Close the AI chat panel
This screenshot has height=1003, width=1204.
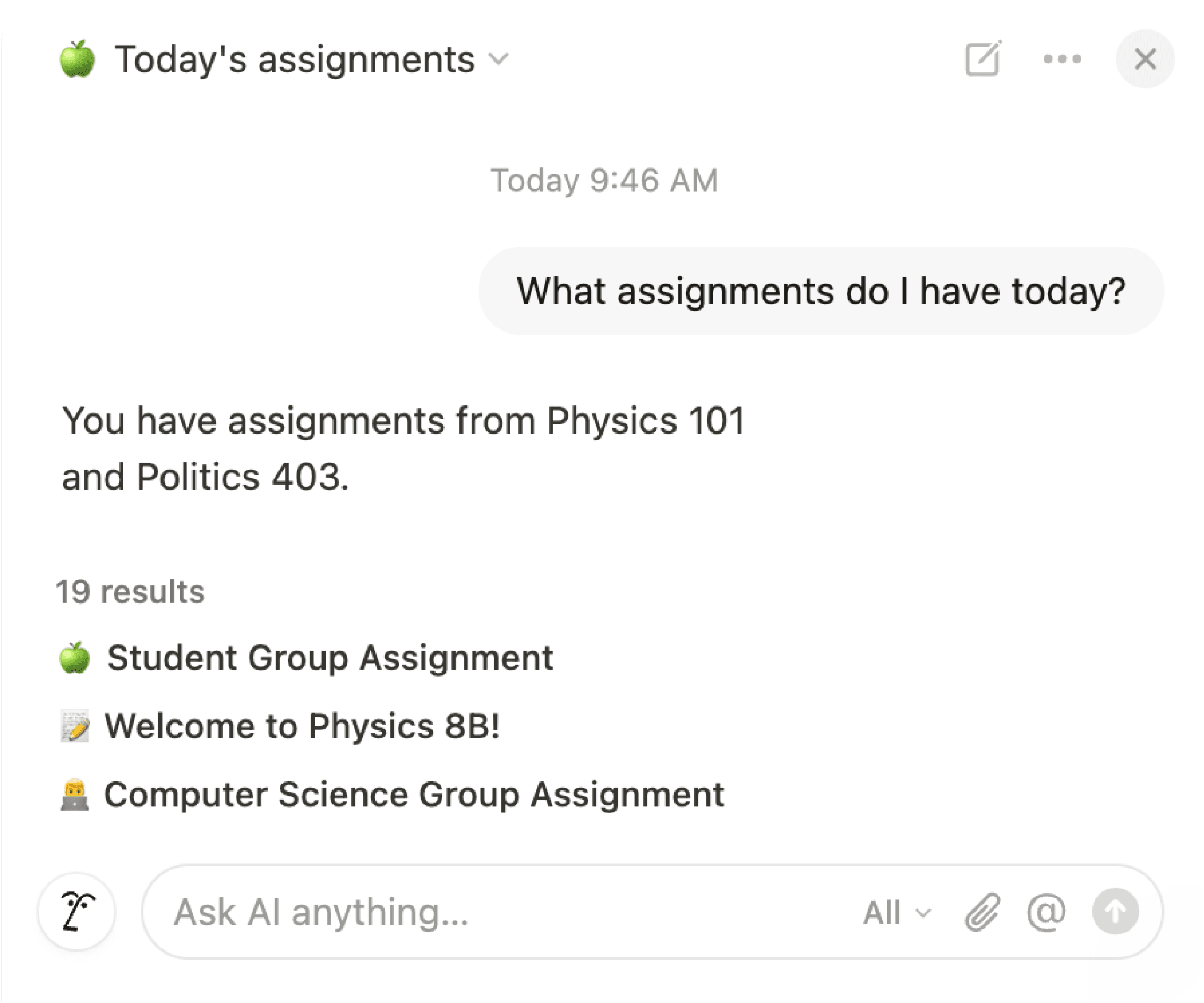(x=1145, y=58)
